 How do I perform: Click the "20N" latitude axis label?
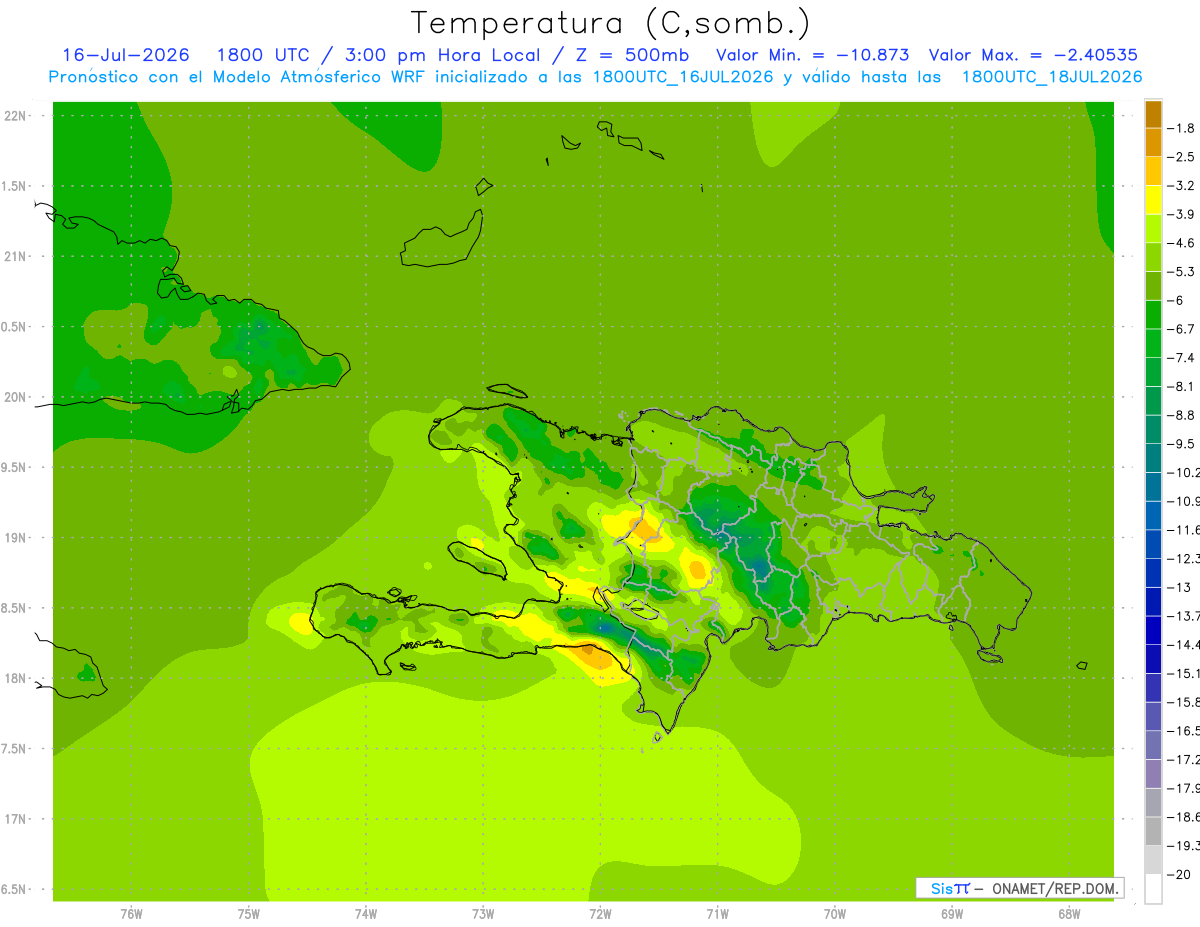pos(16,397)
